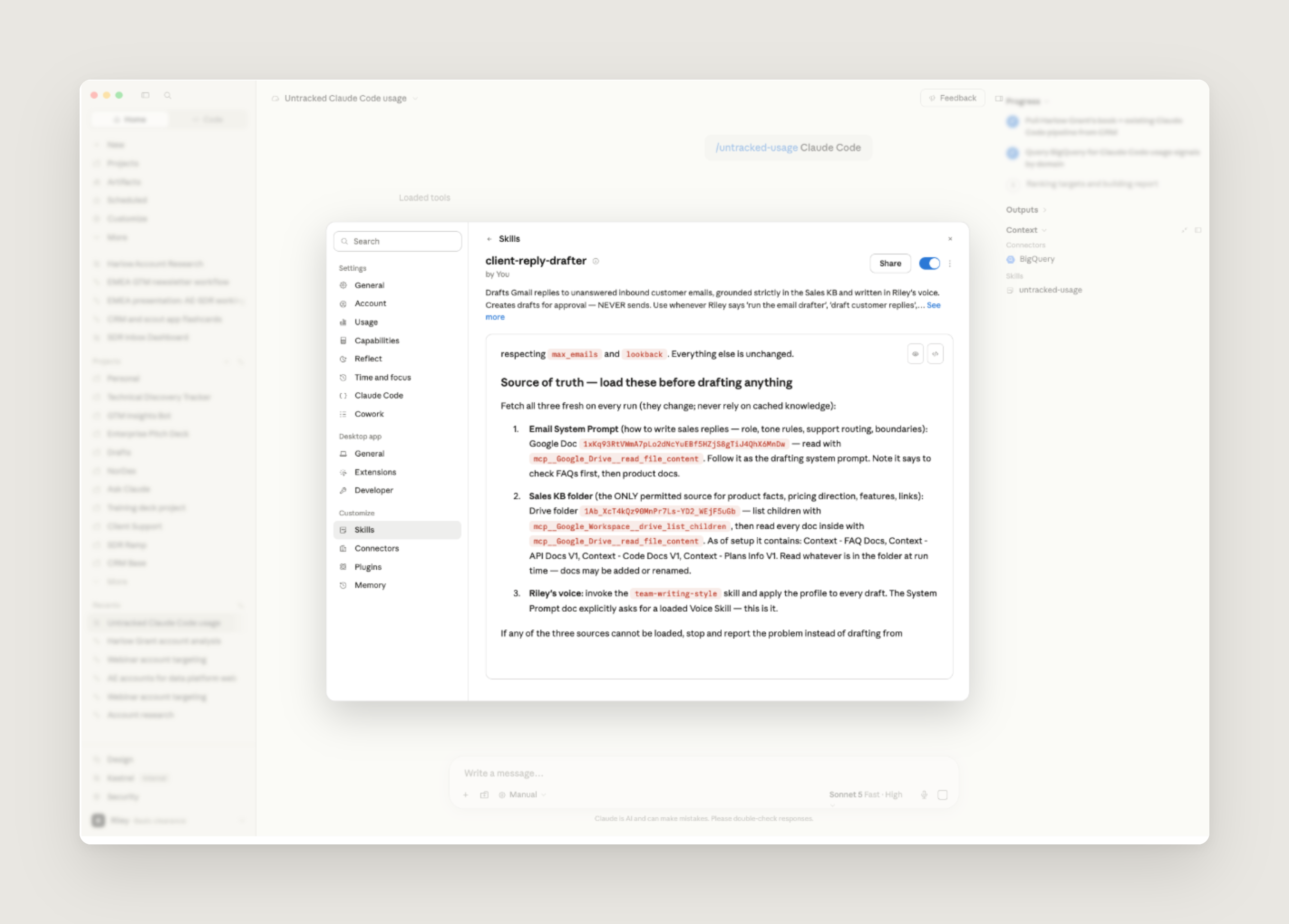This screenshot has height=924, width=1289.
Task: Click the "max_emails" code token
Action: 574,354
